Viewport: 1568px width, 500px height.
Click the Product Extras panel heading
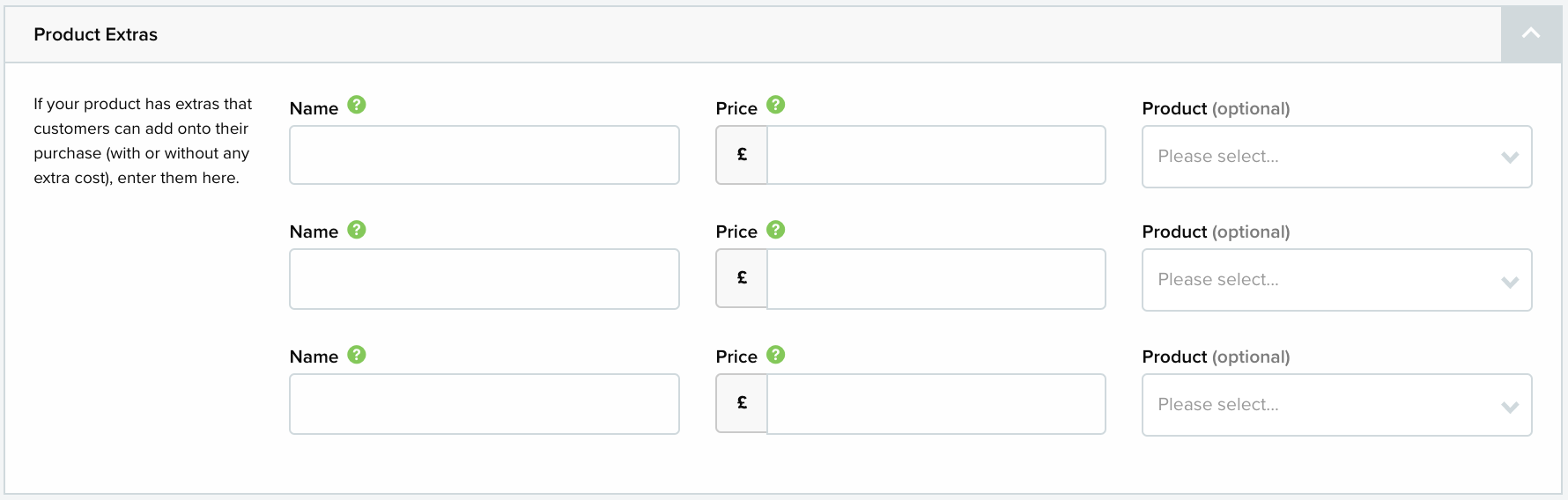point(95,34)
